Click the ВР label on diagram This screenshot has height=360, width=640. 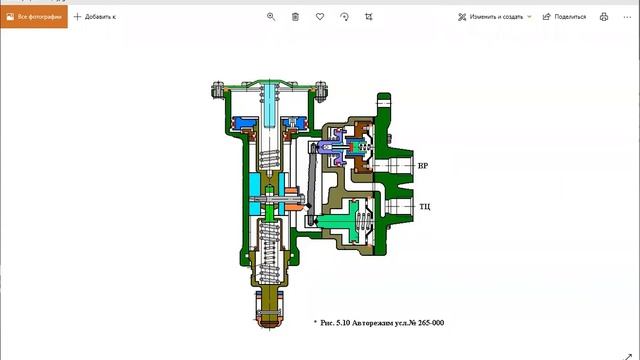pyautogui.click(x=423, y=166)
